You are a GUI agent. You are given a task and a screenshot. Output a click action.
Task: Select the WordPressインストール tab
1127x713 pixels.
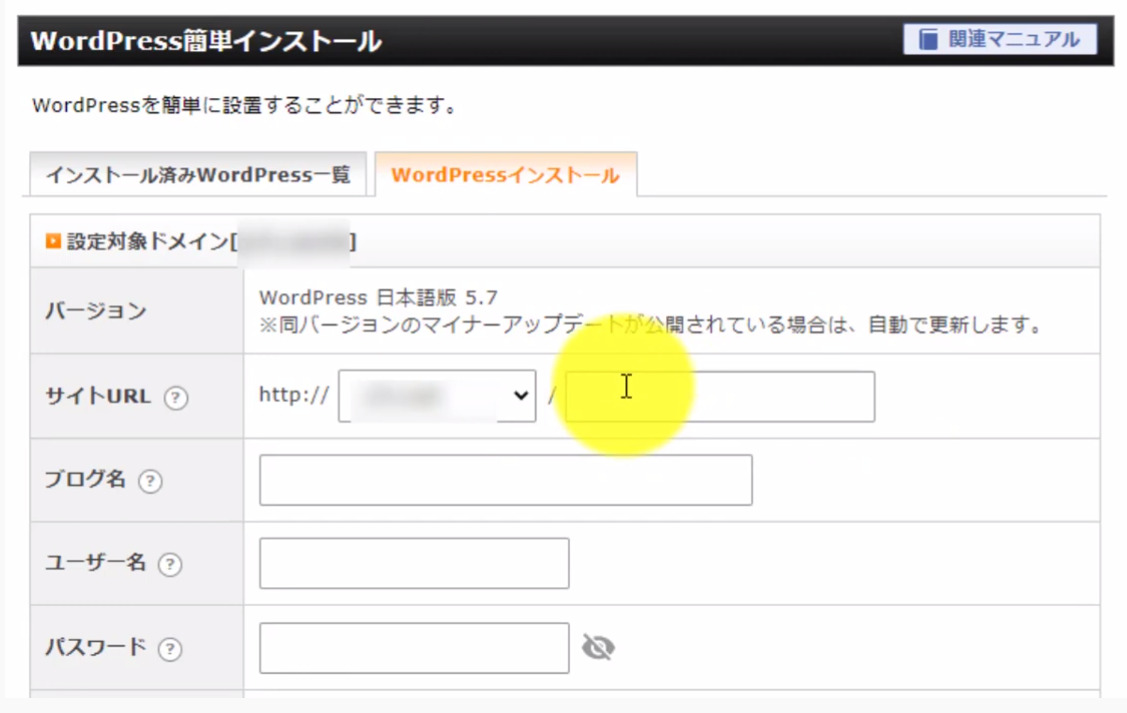(x=505, y=175)
